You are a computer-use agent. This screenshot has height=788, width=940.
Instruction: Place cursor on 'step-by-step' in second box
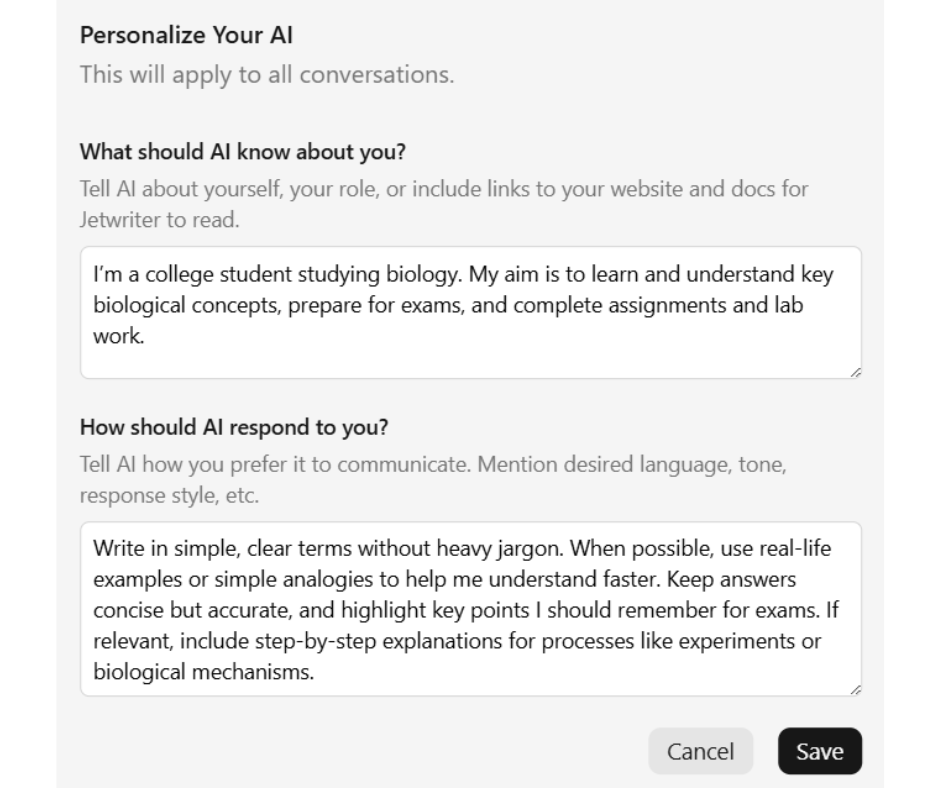pos(315,641)
